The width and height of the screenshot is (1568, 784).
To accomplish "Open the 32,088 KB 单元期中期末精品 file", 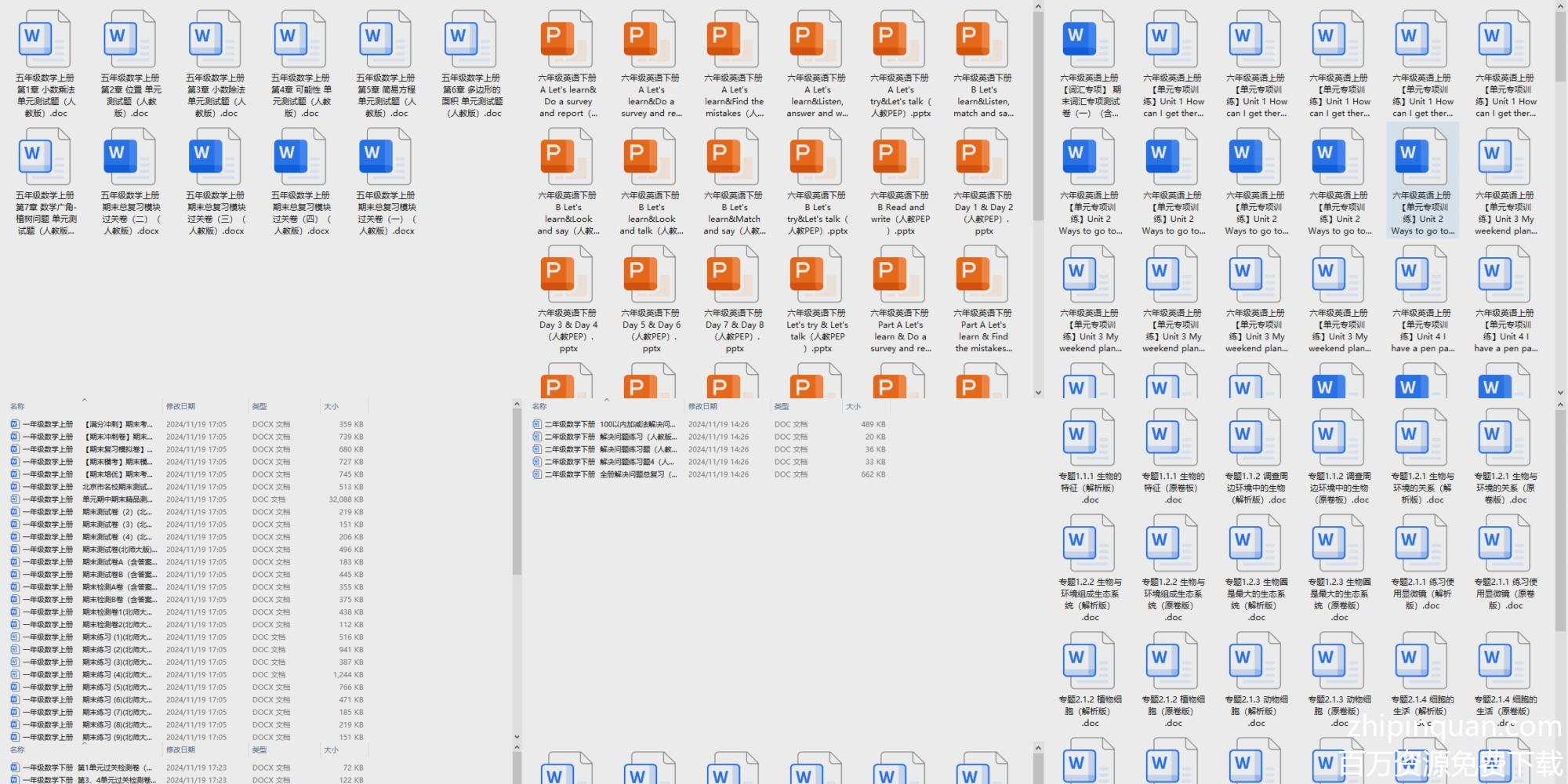I will click(118, 499).
